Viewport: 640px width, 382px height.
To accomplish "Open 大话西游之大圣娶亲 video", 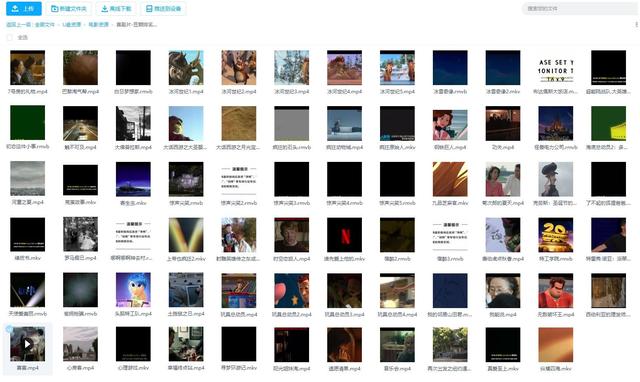I will [186, 123].
